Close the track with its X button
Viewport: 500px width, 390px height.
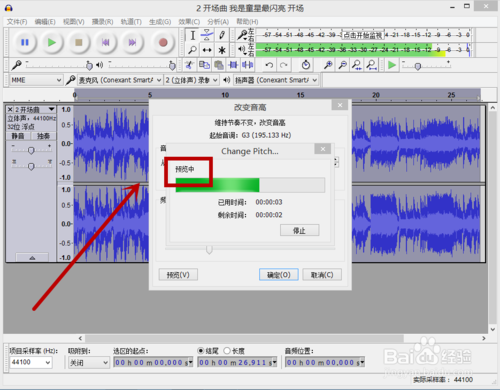[10, 109]
